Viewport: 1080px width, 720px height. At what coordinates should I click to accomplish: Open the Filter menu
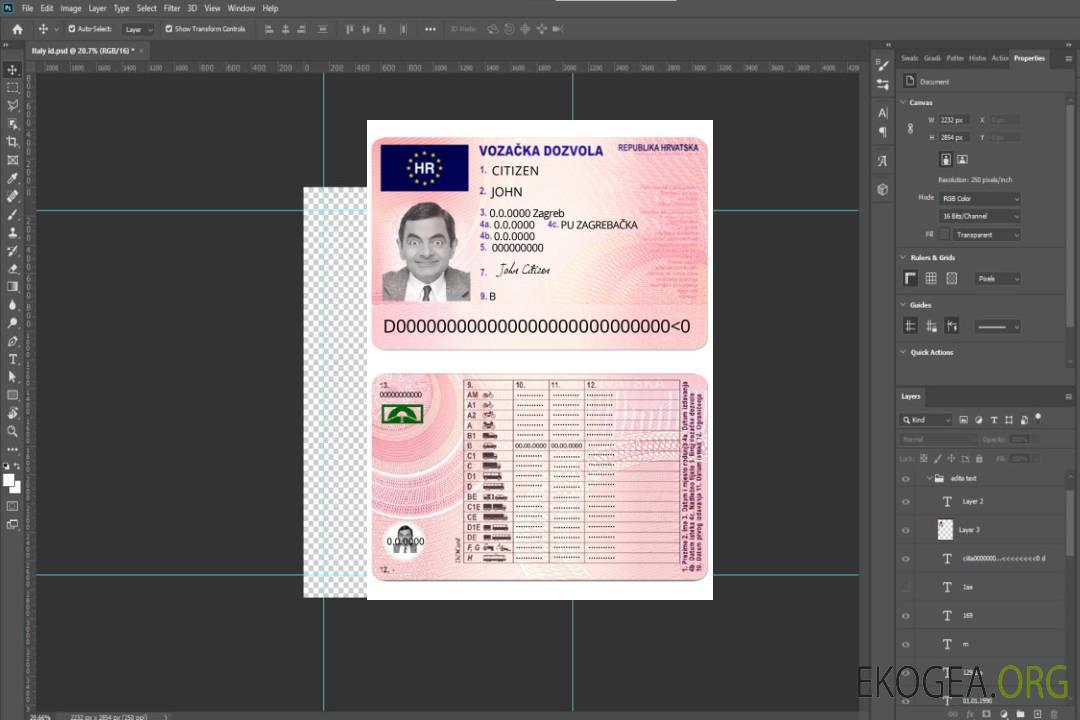click(172, 8)
